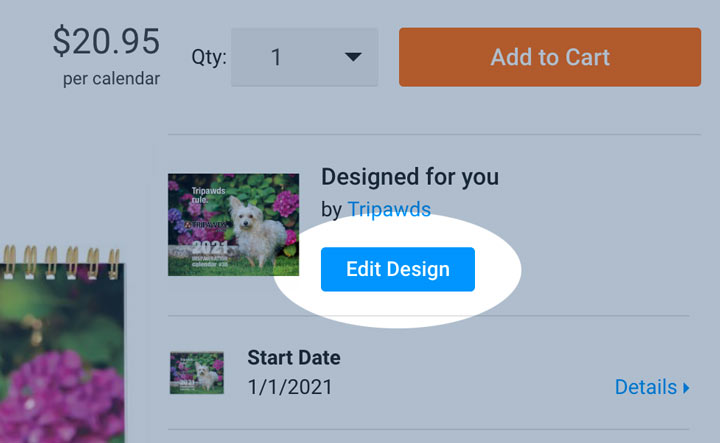Click the quantity value 1

point(276,57)
